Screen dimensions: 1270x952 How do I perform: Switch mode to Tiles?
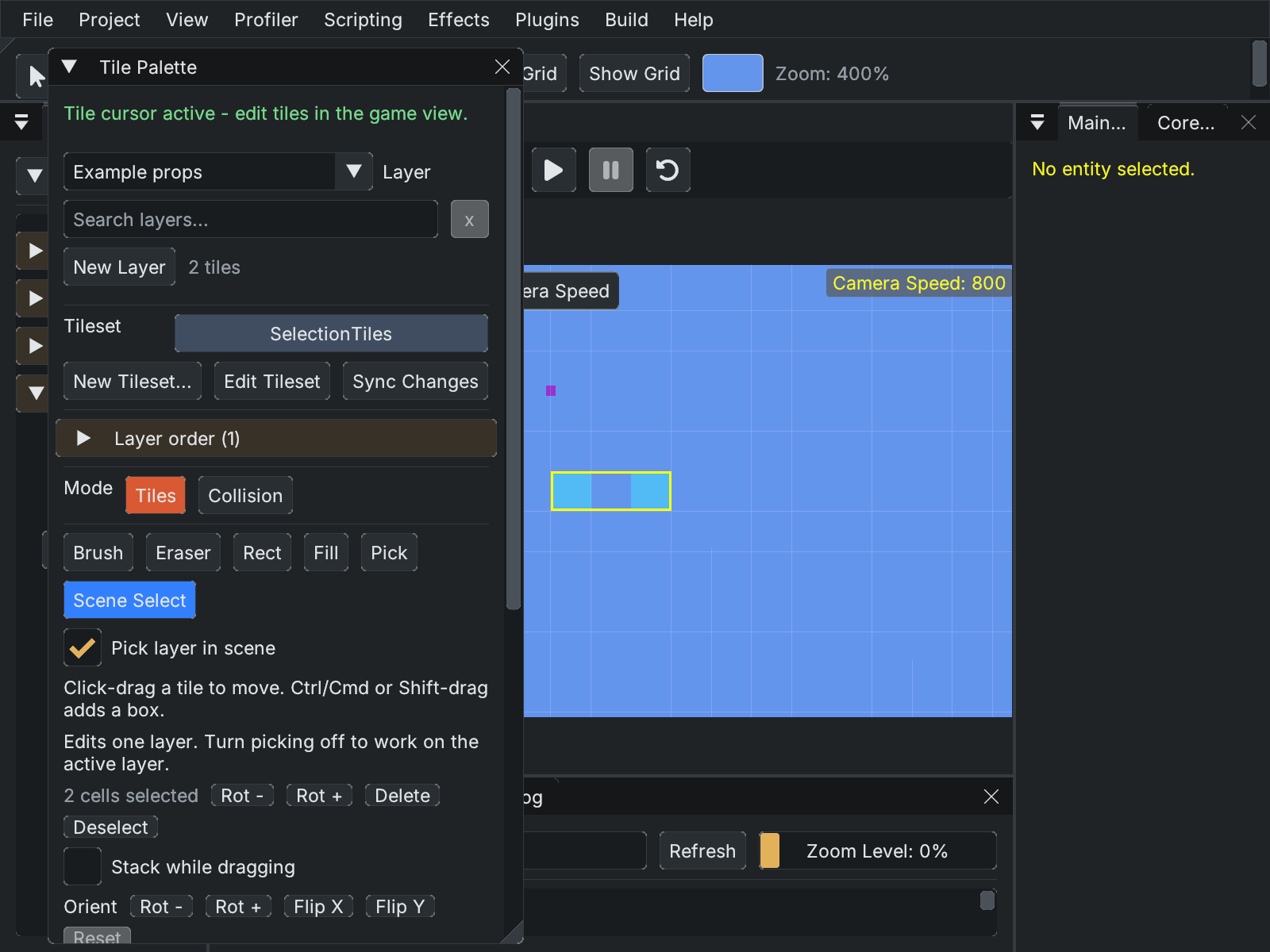pyautogui.click(x=156, y=495)
